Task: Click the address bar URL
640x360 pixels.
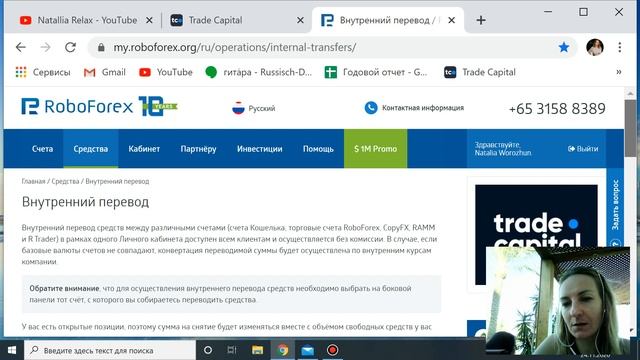Action: [235, 47]
